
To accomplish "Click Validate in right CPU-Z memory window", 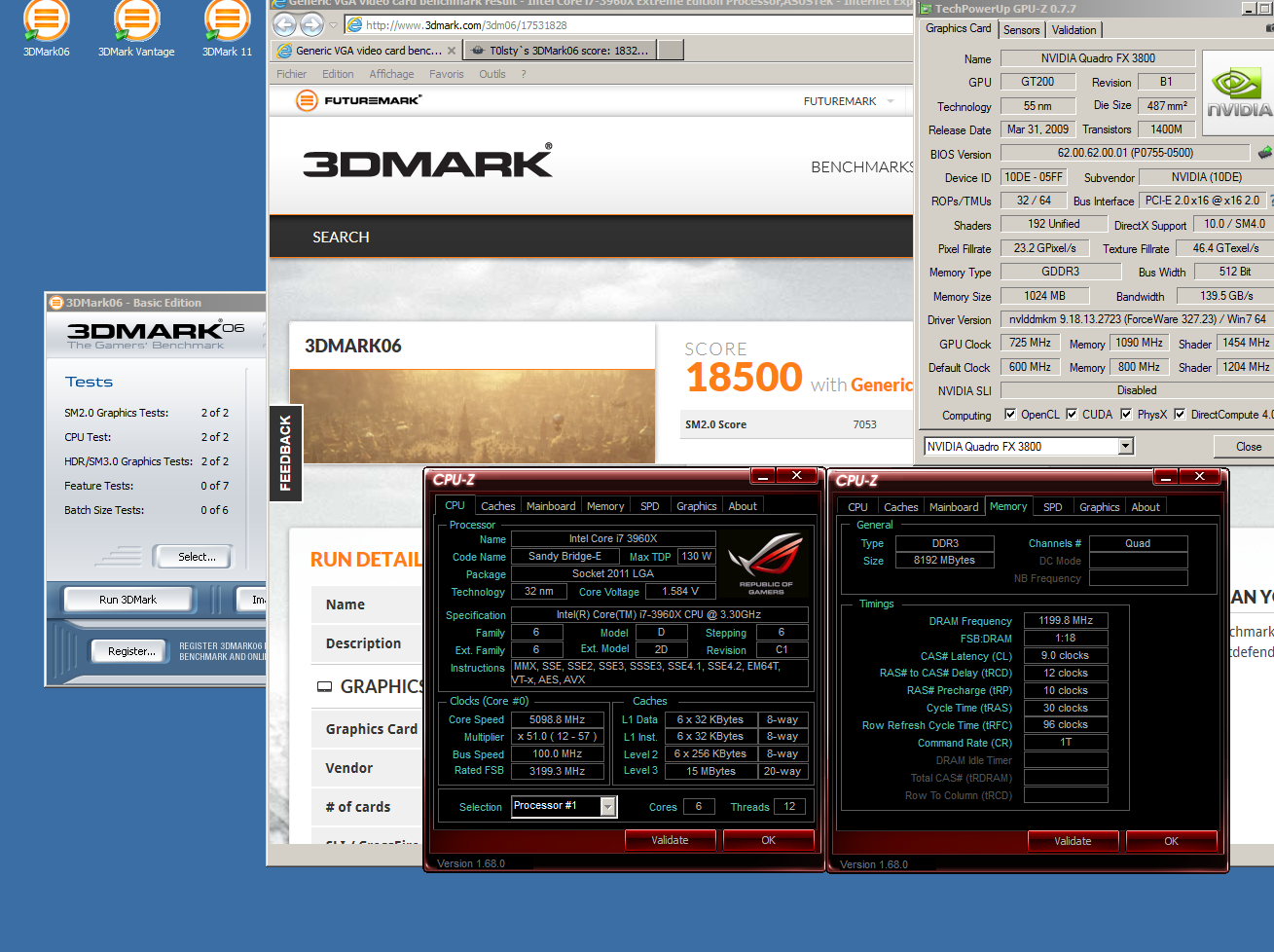I will click(x=1073, y=841).
